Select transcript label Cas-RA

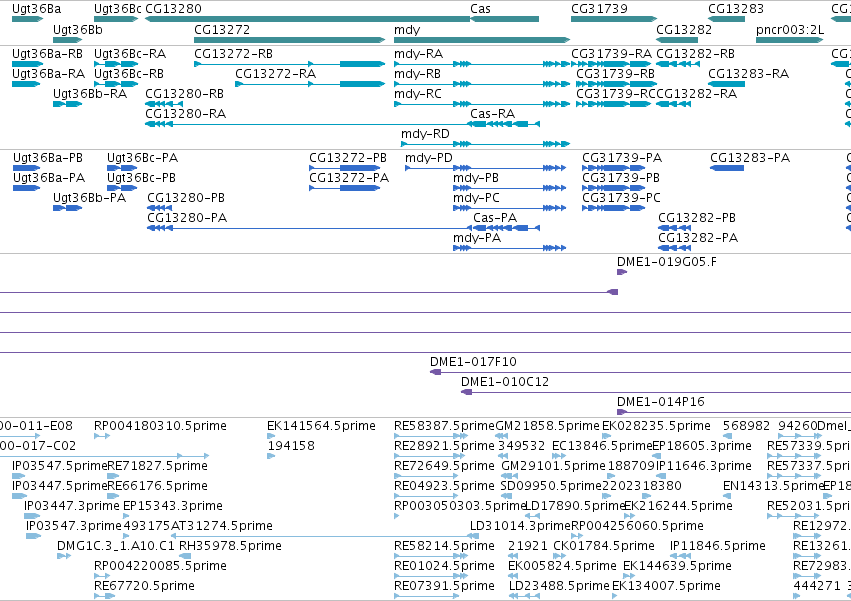tap(492, 113)
